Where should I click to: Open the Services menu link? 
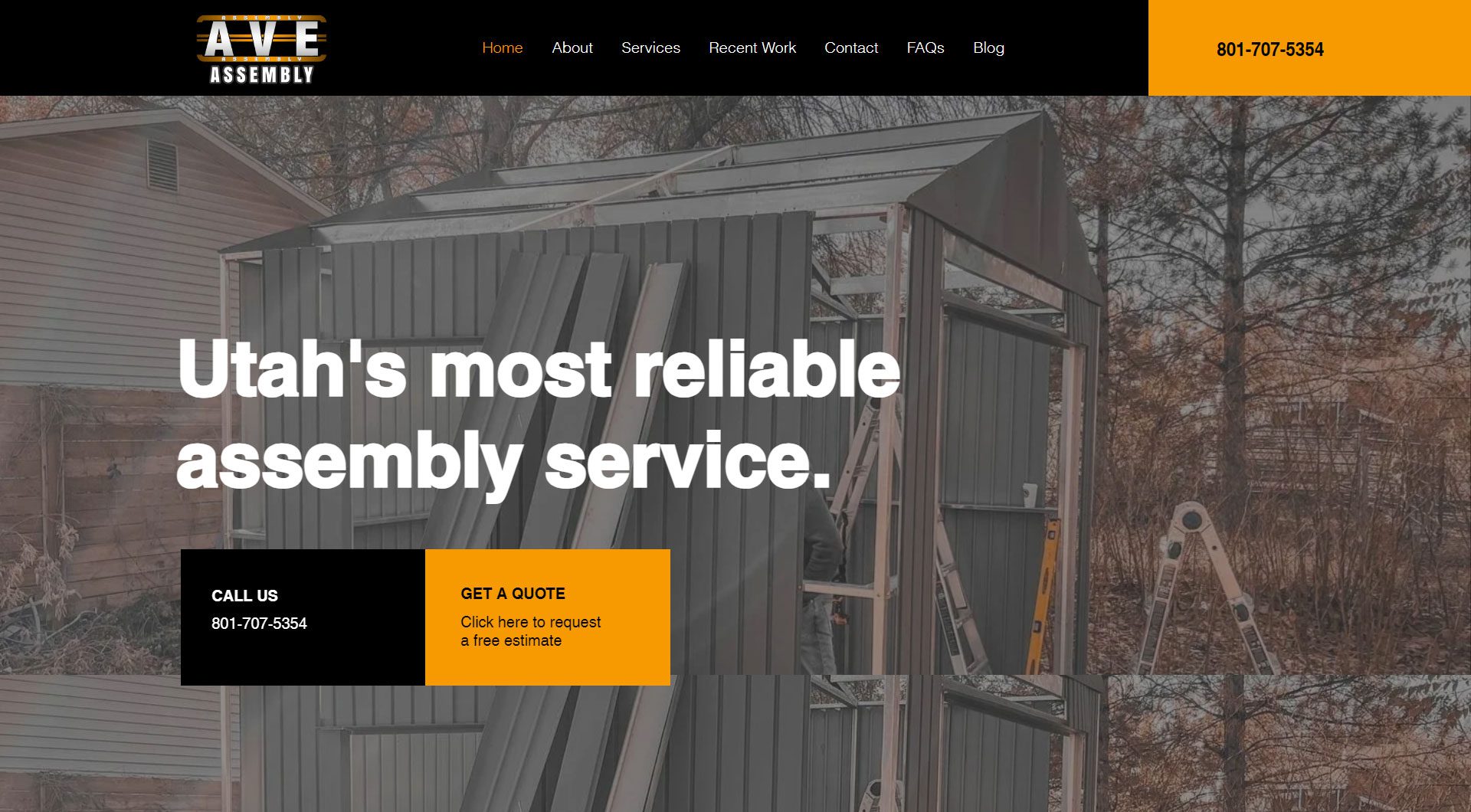point(650,47)
